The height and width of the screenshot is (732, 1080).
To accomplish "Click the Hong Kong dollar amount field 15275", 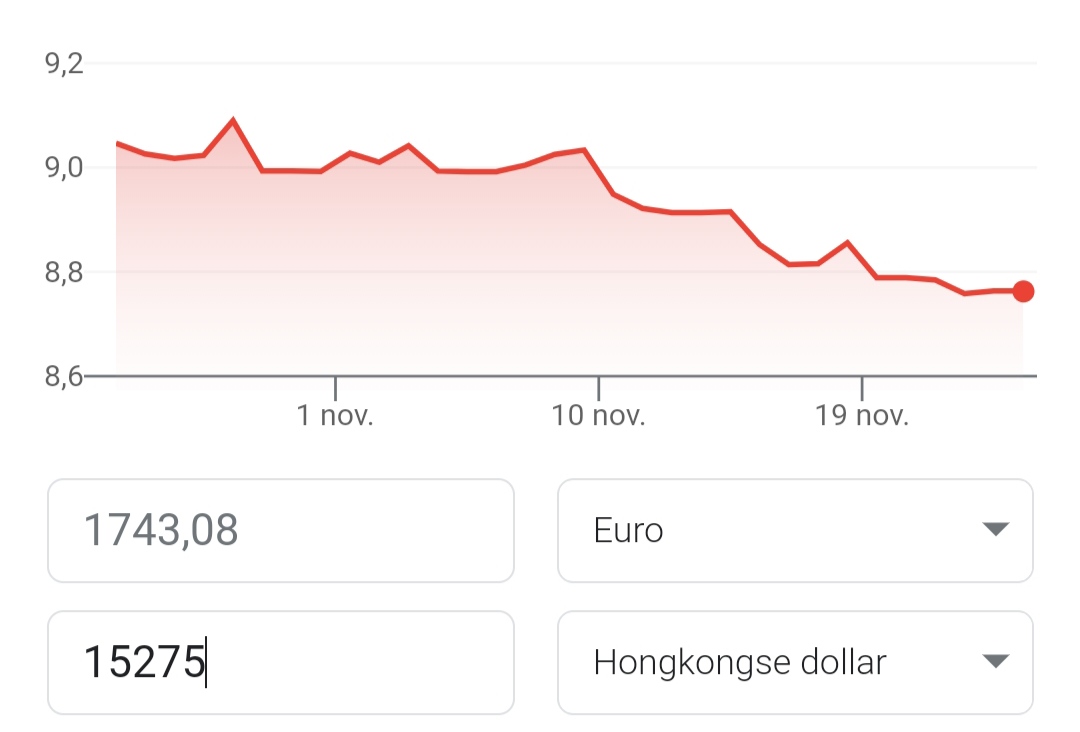I will pyautogui.click(x=280, y=662).
